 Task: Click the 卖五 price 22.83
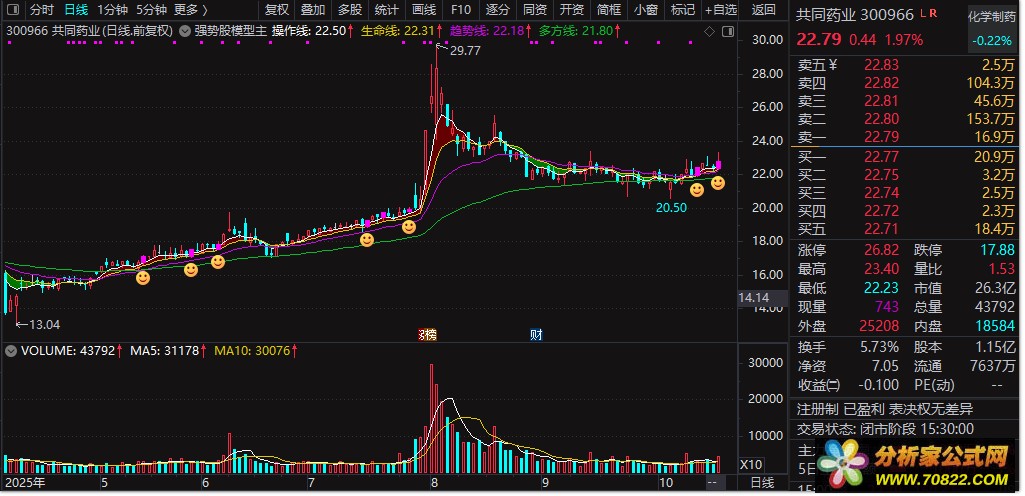tap(881, 65)
